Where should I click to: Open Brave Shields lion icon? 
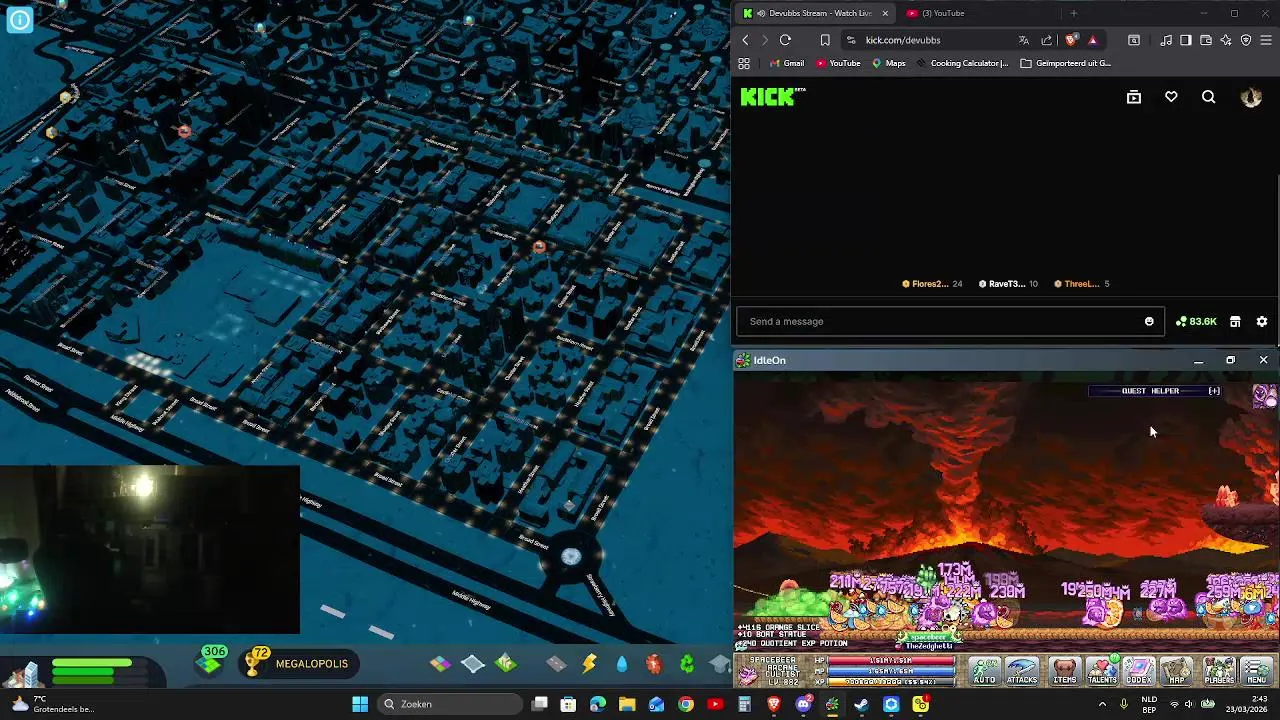tap(1071, 40)
